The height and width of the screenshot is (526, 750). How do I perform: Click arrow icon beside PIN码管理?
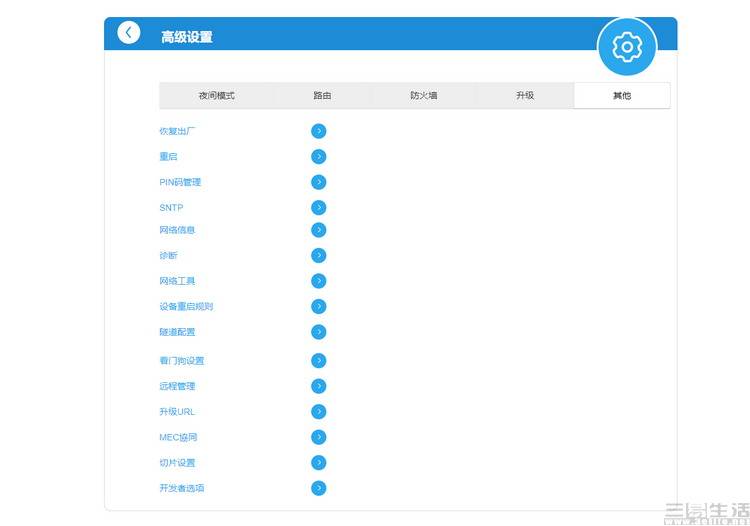coord(319,182)
